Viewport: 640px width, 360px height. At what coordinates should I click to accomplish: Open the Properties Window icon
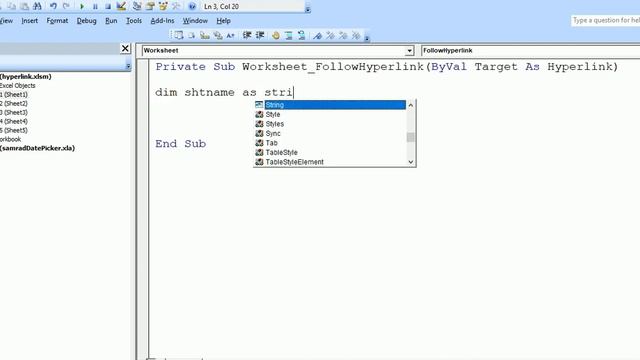pyautogui.click(x=150, y=7)
